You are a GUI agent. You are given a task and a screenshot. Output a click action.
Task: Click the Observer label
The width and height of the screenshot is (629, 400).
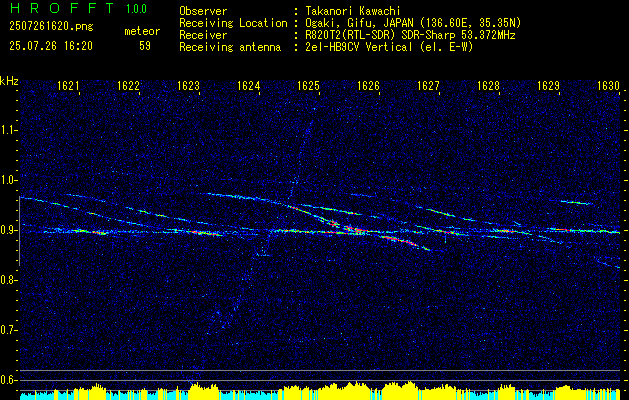coord(203,11)
